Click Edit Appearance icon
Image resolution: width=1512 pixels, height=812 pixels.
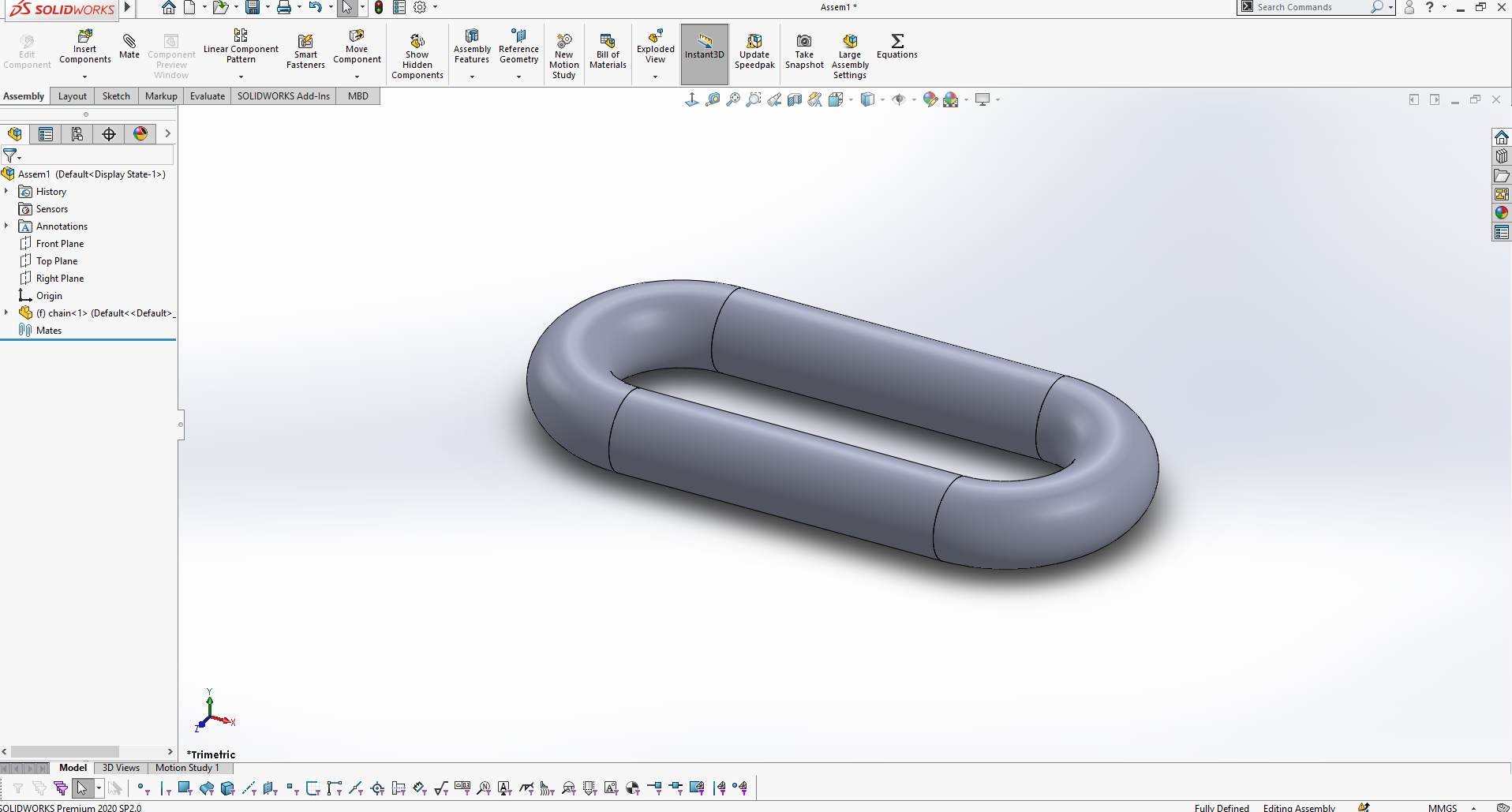930,99
